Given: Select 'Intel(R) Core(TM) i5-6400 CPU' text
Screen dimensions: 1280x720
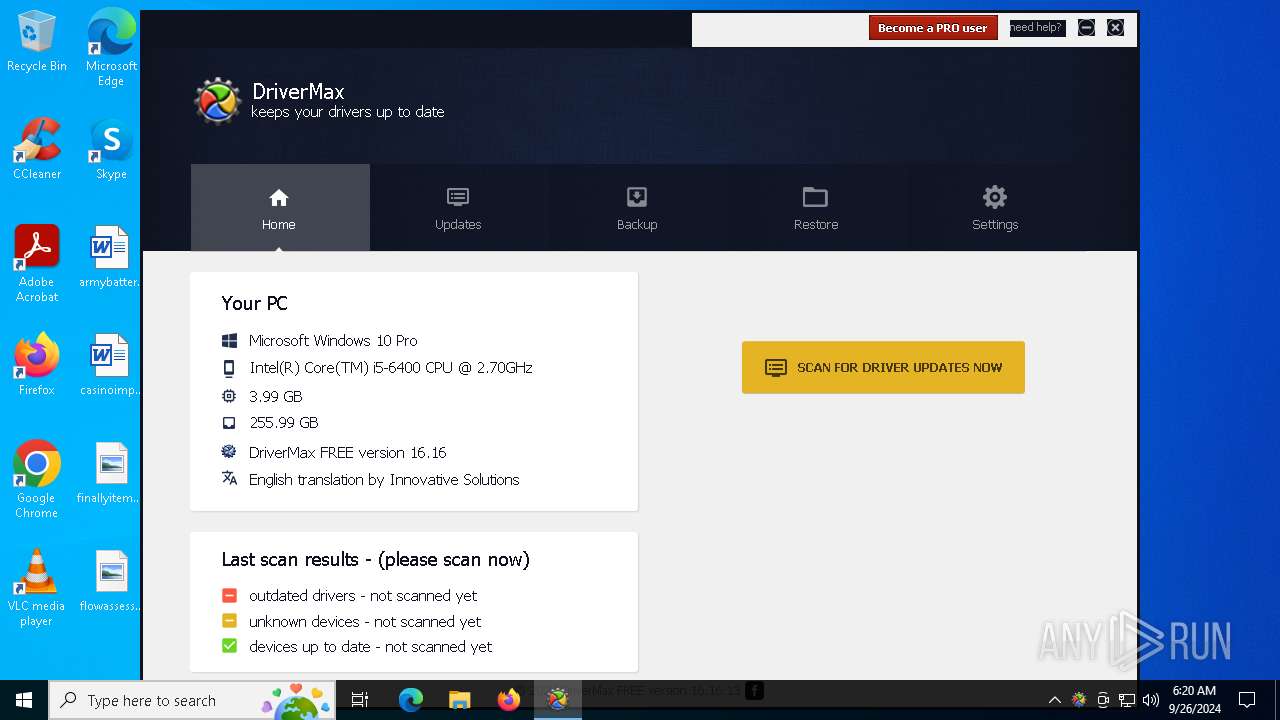Looking at the screenshot, I should [x=351, y=368].
